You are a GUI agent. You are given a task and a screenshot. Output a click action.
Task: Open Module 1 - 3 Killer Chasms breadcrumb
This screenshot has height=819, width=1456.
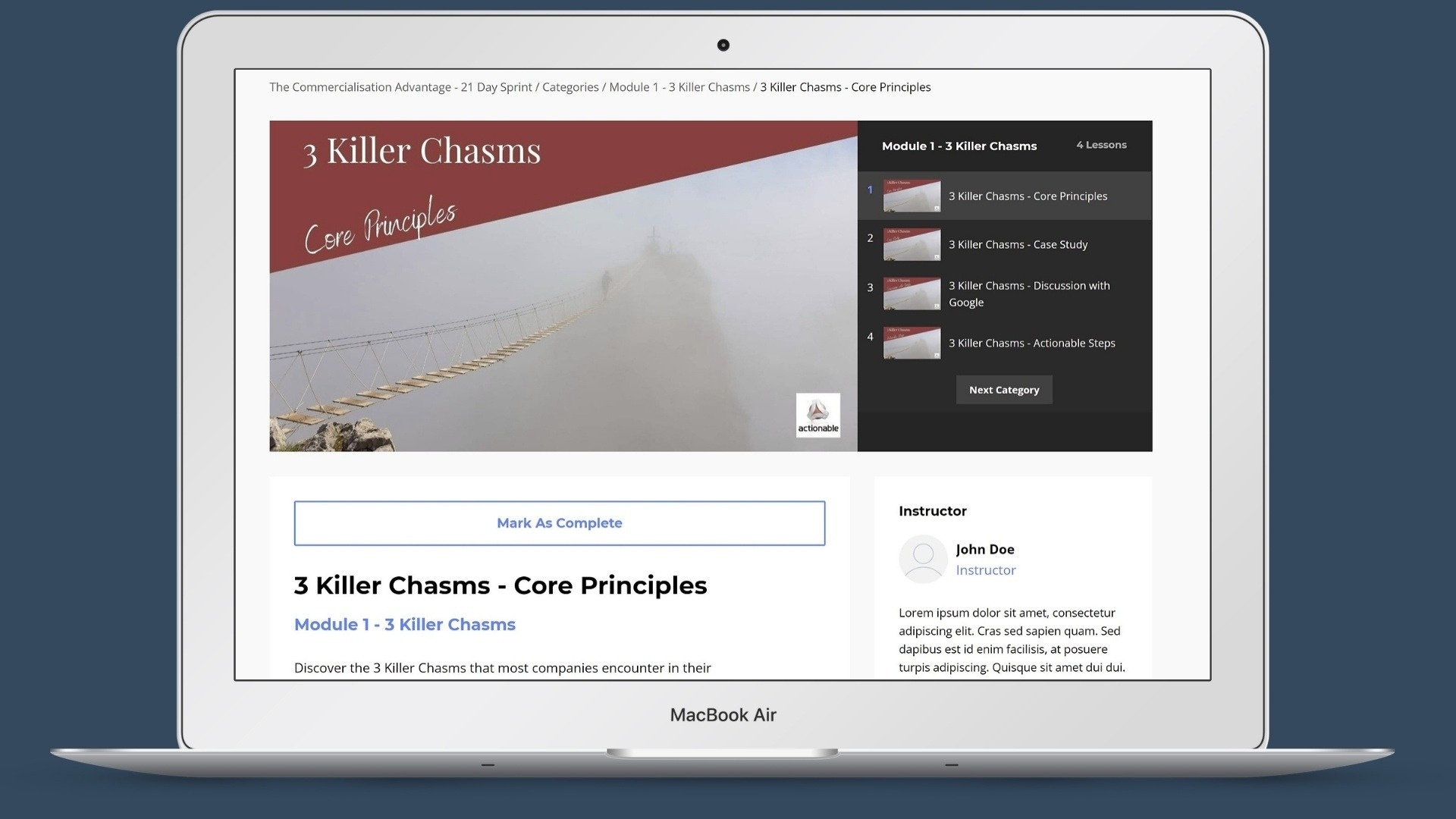click(x=679, y=87)
